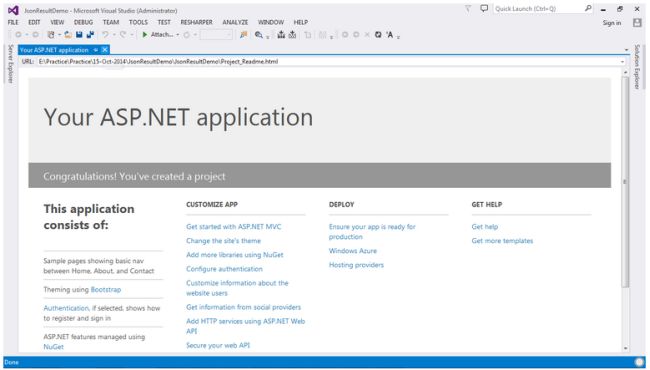The width and height of the screenshot is (650, 370).
Task: Open Get started with ASP.NET MVC link
Action: (x=233, y=227)
